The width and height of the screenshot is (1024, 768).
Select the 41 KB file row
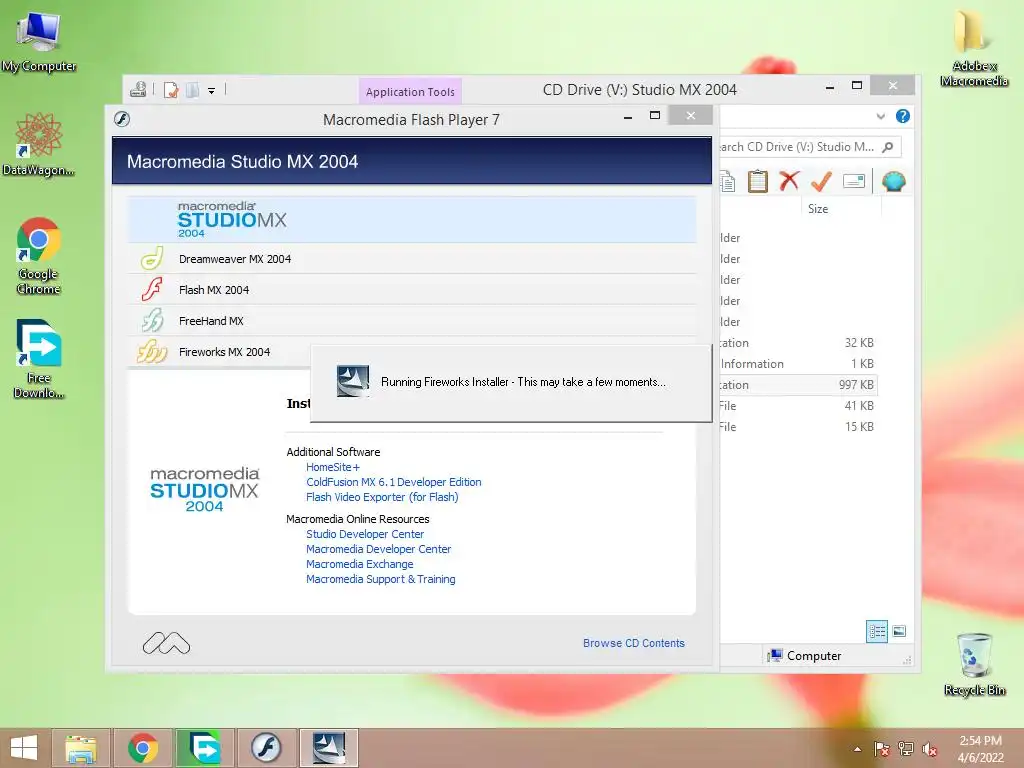click(x=799, y=406)
